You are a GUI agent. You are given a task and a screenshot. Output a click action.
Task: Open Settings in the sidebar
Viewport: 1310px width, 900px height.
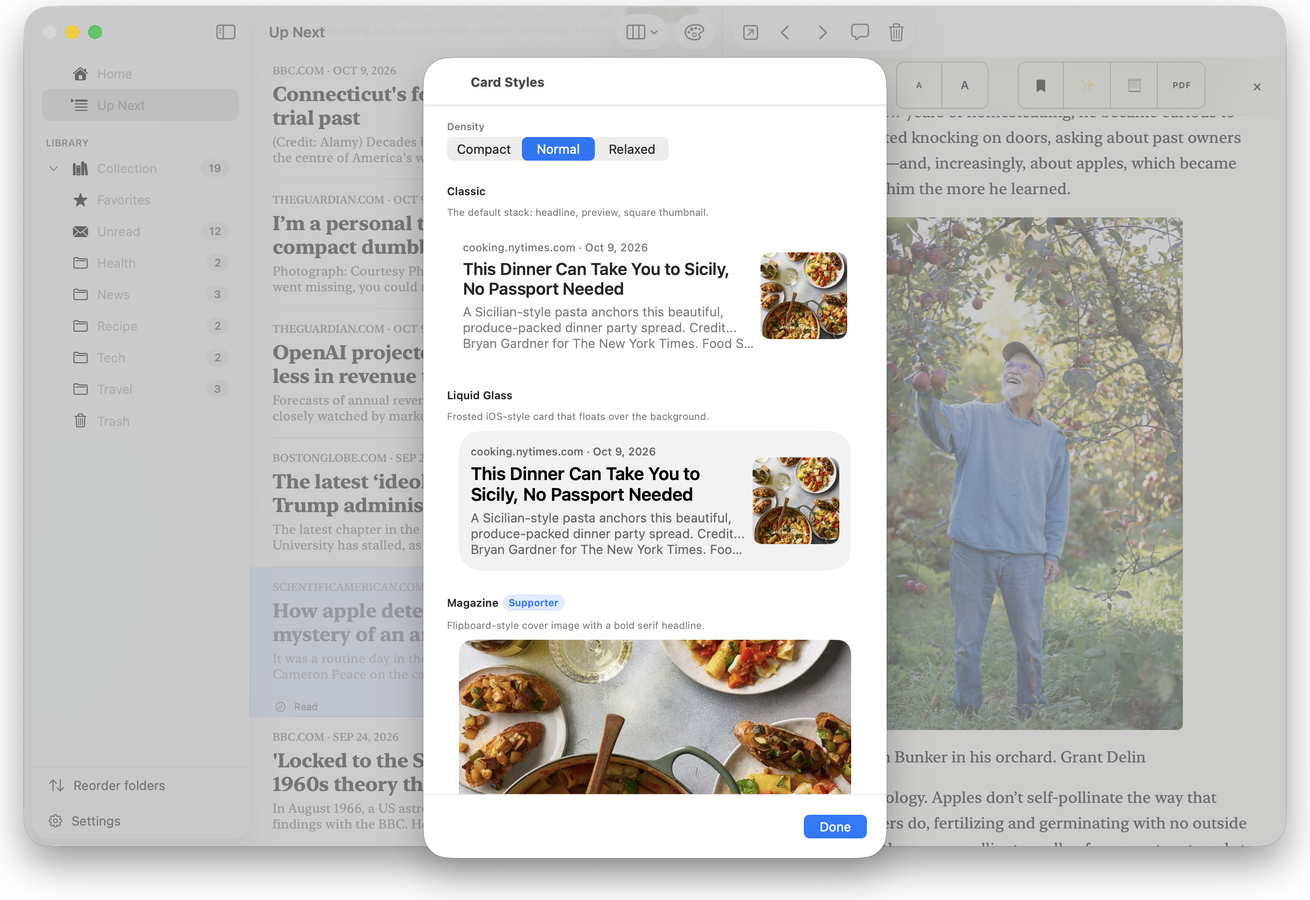pyautogui.click(x=84, y=821)
